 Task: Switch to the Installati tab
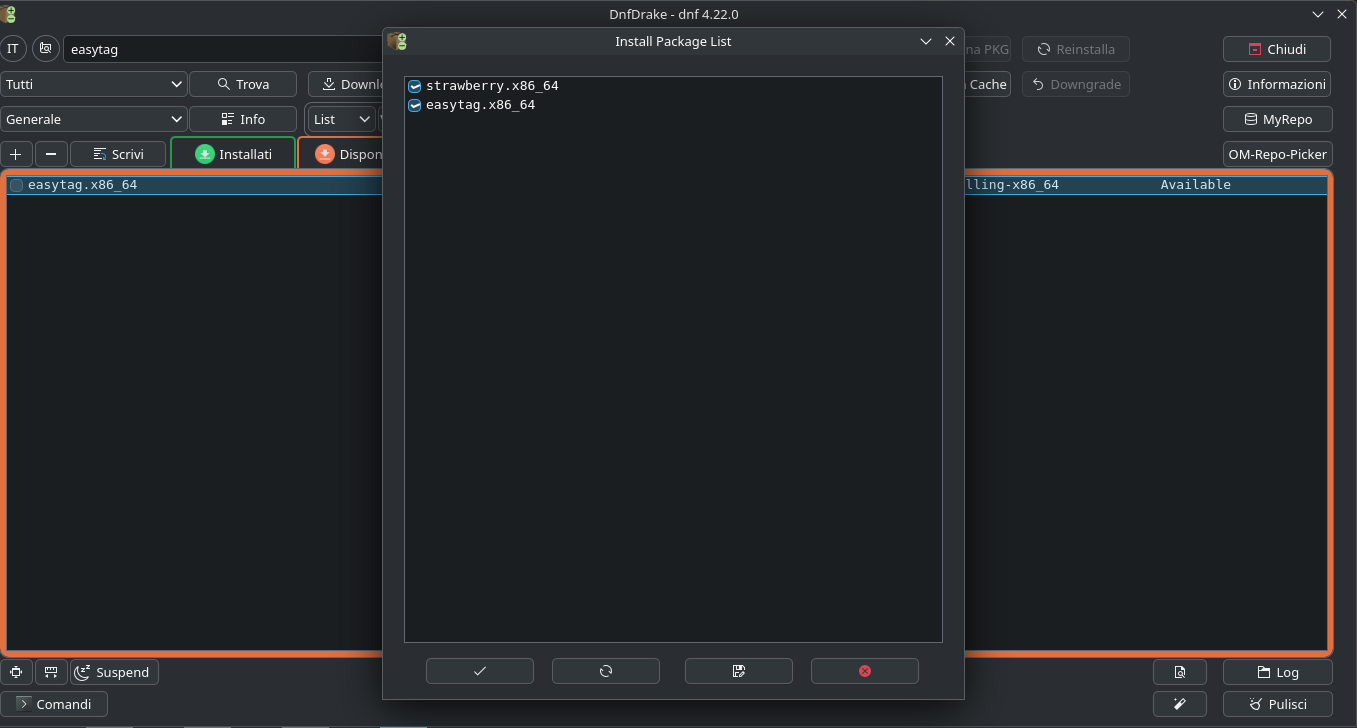(x=233, y=154)
